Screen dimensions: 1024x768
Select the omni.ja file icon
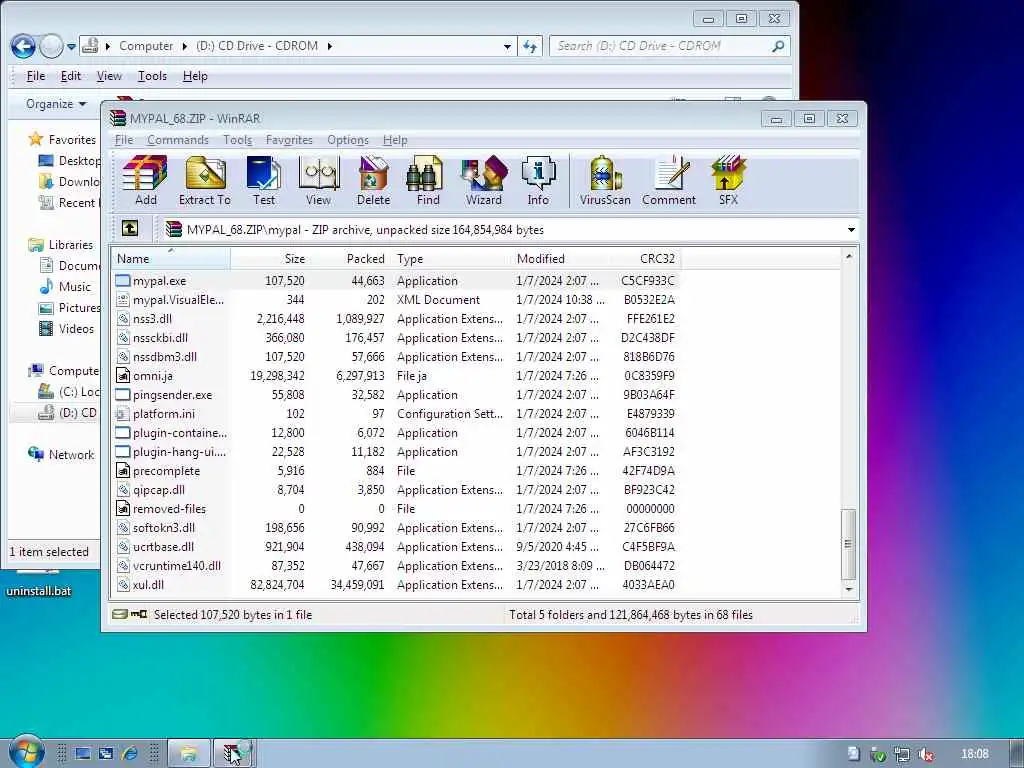(123, 376)
